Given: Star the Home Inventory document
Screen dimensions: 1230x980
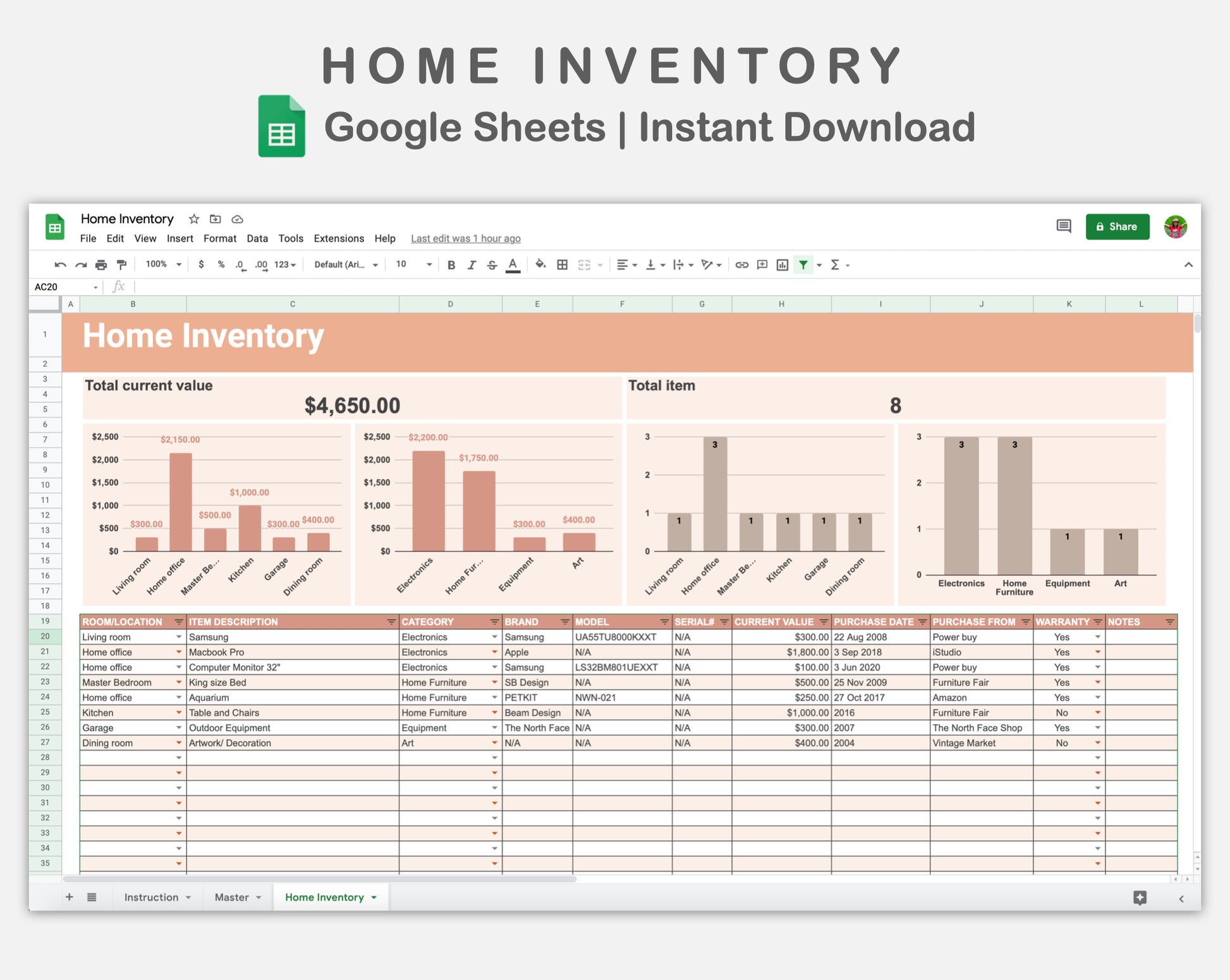Looking at the screenshot, I should [194, 219].
